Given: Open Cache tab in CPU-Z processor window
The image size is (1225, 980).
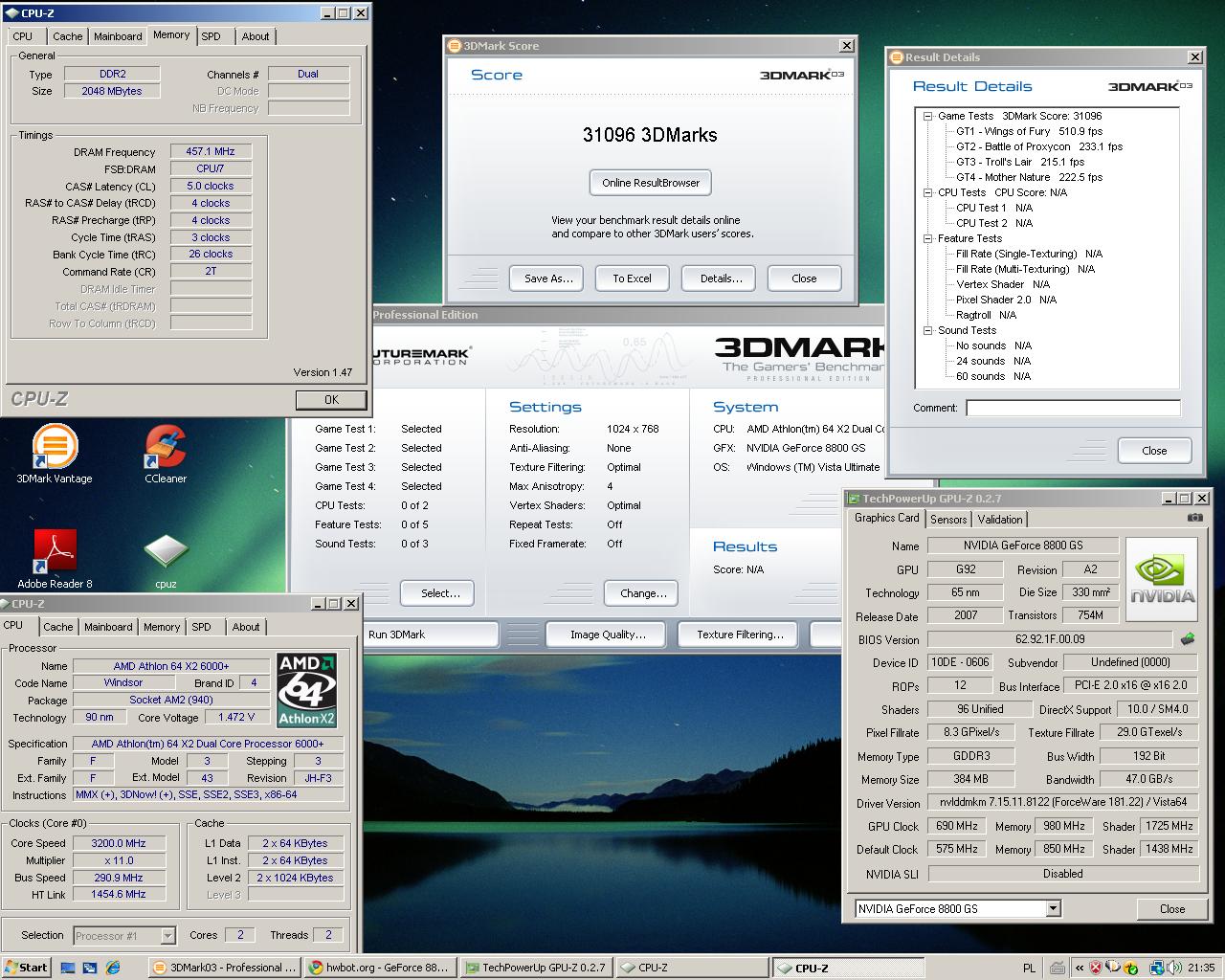Looking at the screenshot, I should pos(57,627).
